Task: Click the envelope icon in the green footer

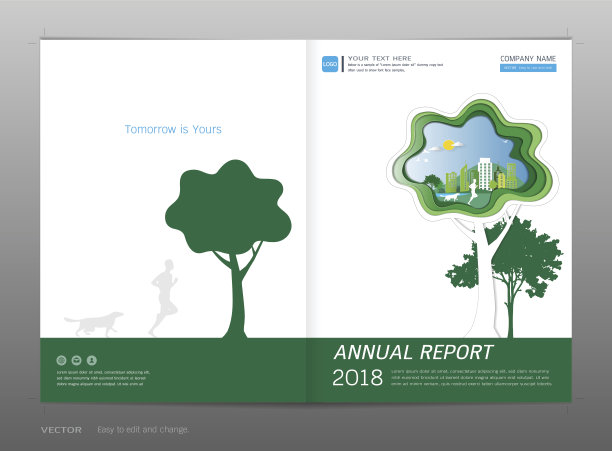Action: click(76, 360)
